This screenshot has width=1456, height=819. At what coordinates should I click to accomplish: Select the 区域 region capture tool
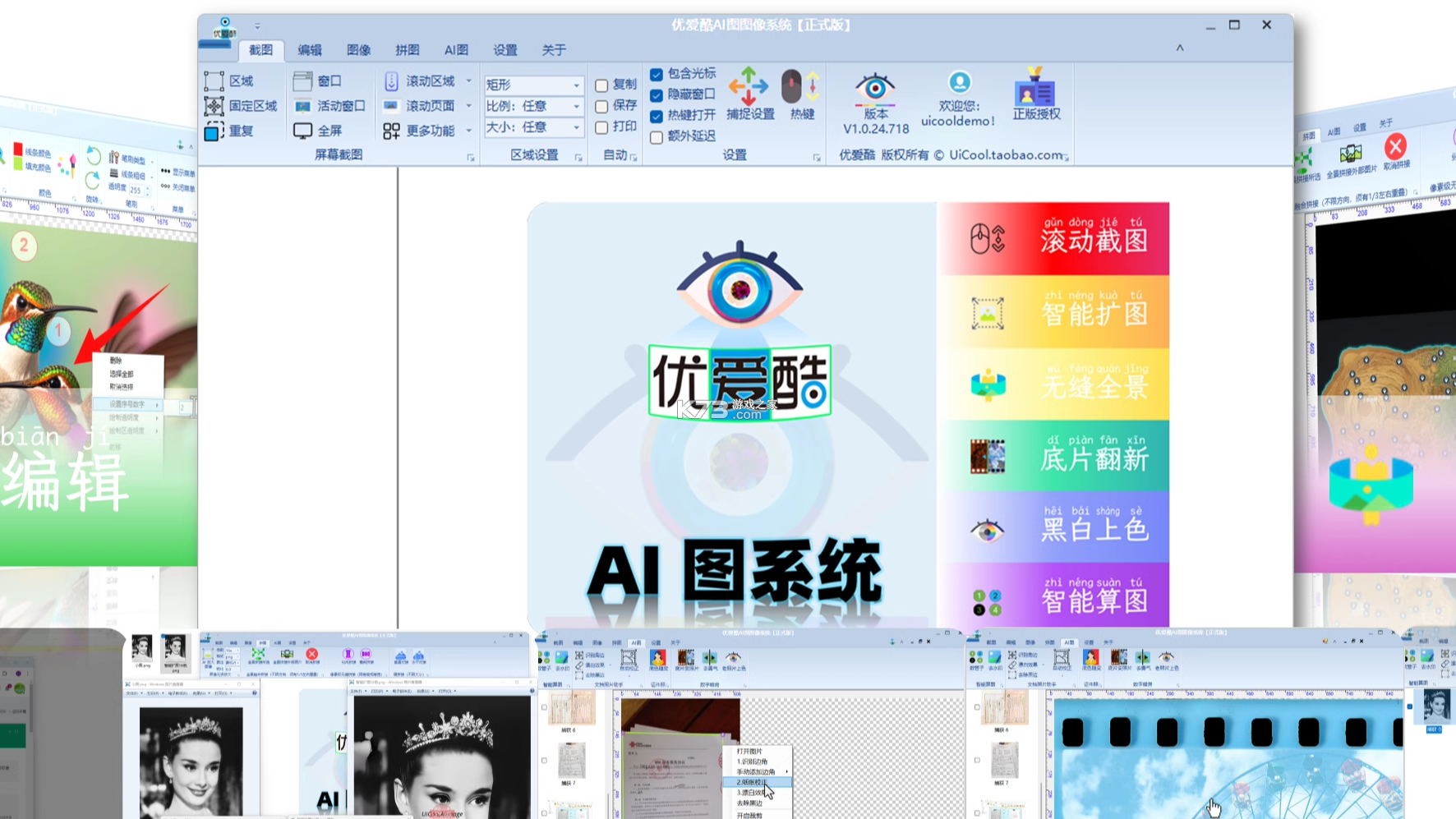[x=229, y=81]
